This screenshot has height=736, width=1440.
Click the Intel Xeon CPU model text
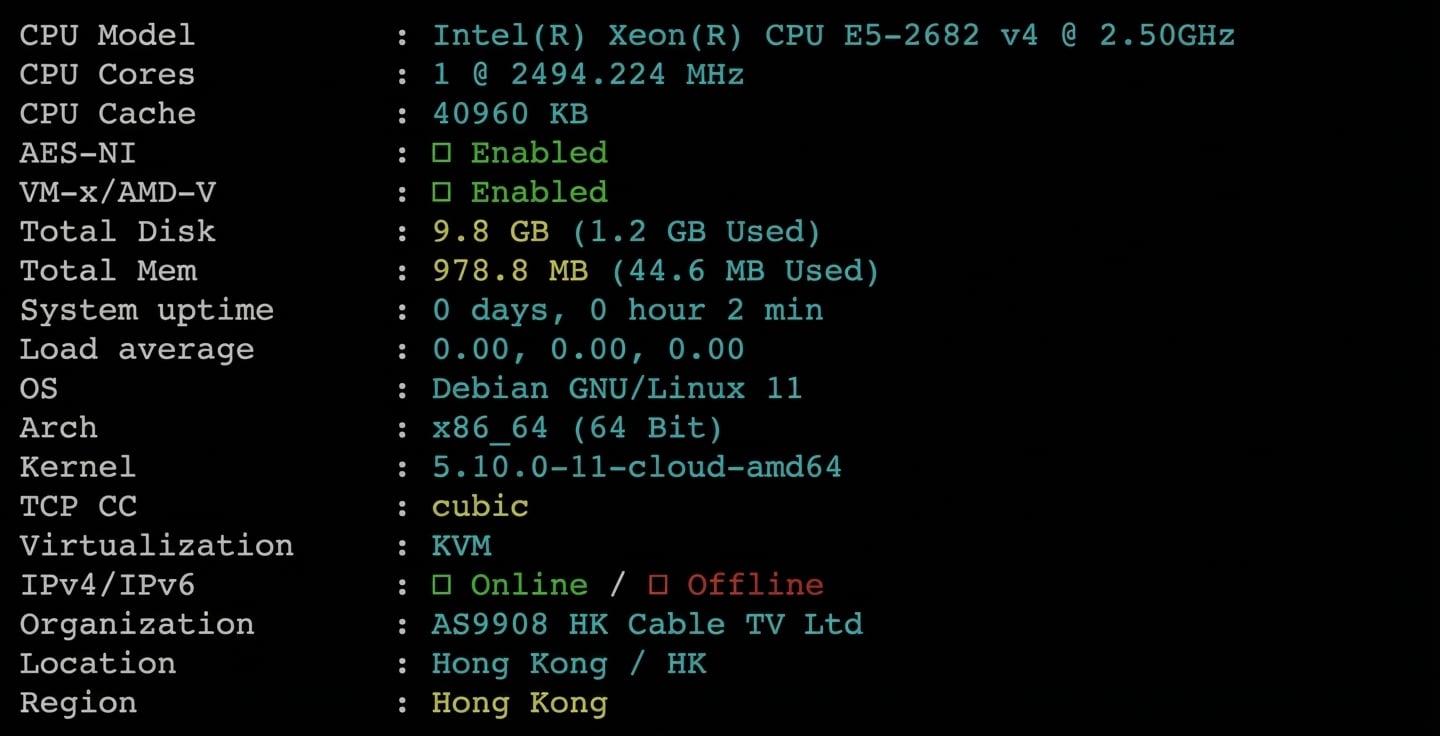(833, 36)
